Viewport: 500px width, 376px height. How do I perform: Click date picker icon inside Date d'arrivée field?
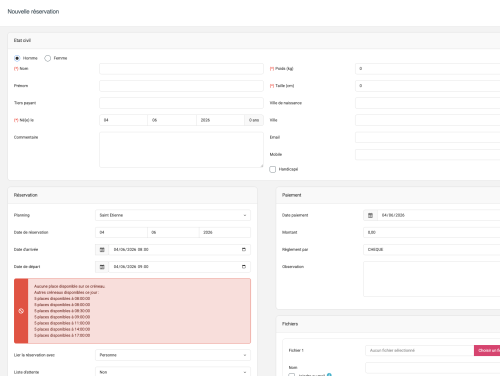(244, 250)
